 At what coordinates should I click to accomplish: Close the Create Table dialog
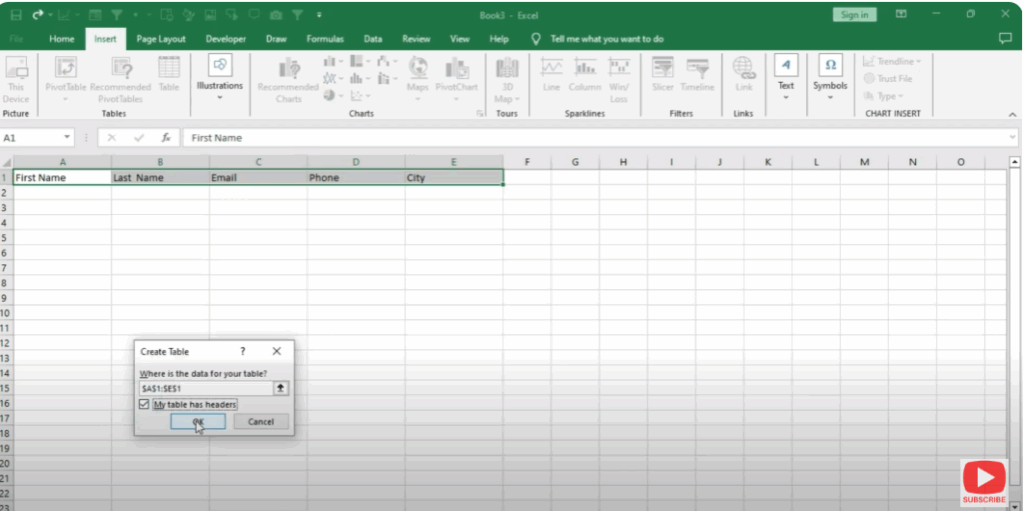(x=276, y=351)
